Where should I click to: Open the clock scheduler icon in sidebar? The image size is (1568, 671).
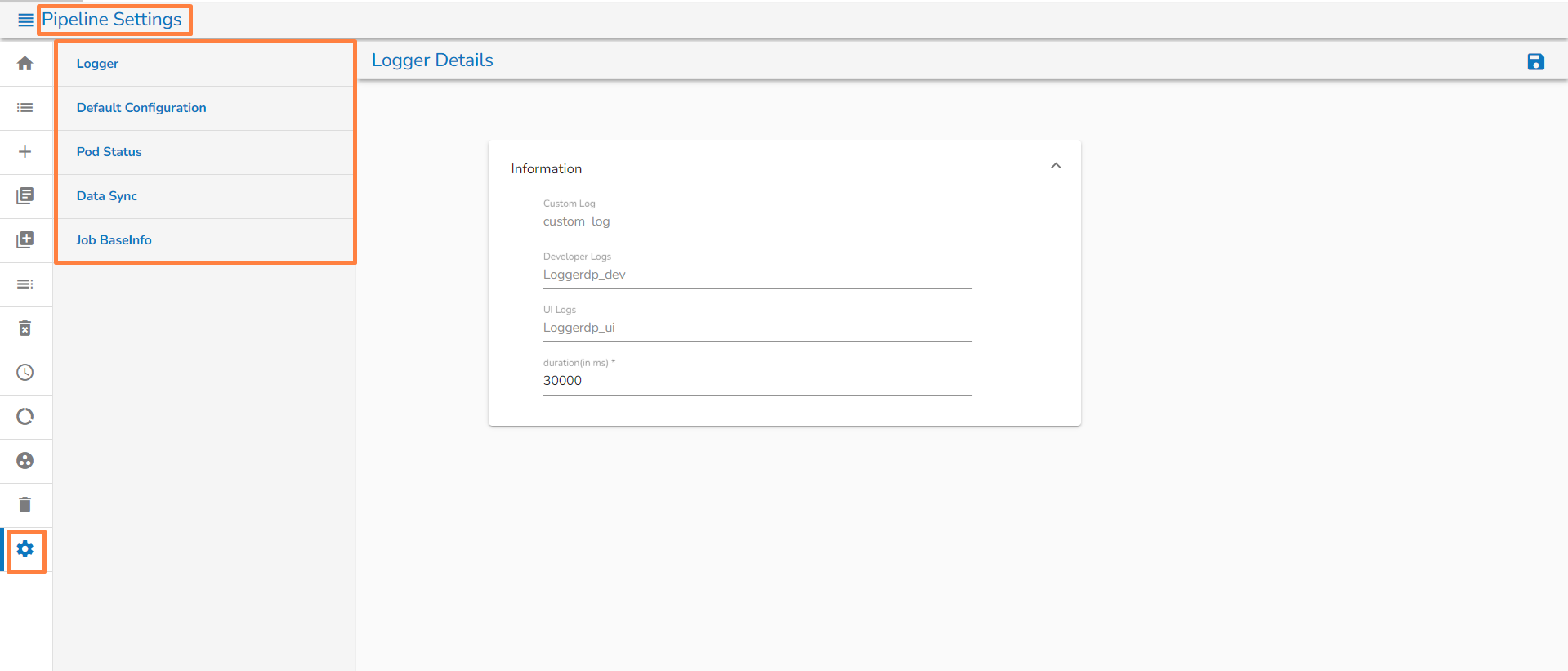(25, 373)
